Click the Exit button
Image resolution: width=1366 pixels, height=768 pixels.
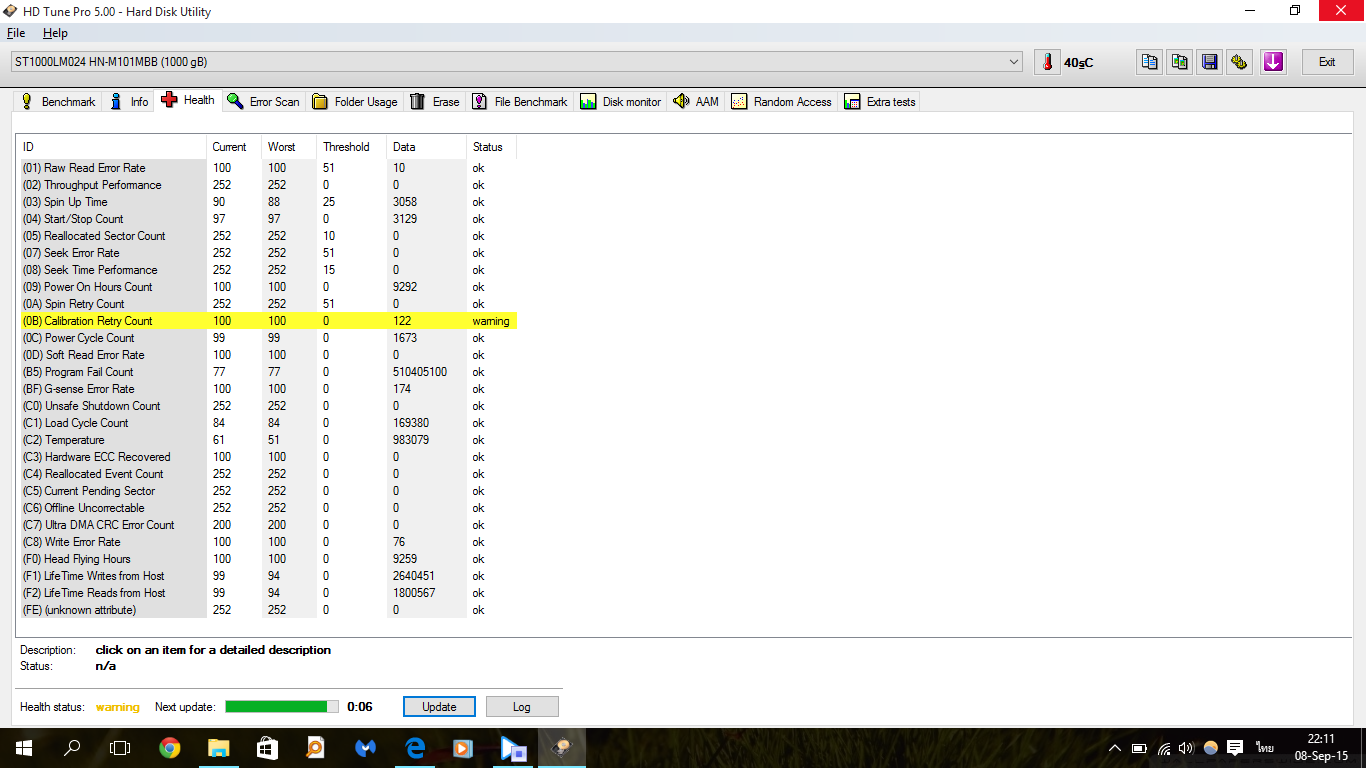1327,62
